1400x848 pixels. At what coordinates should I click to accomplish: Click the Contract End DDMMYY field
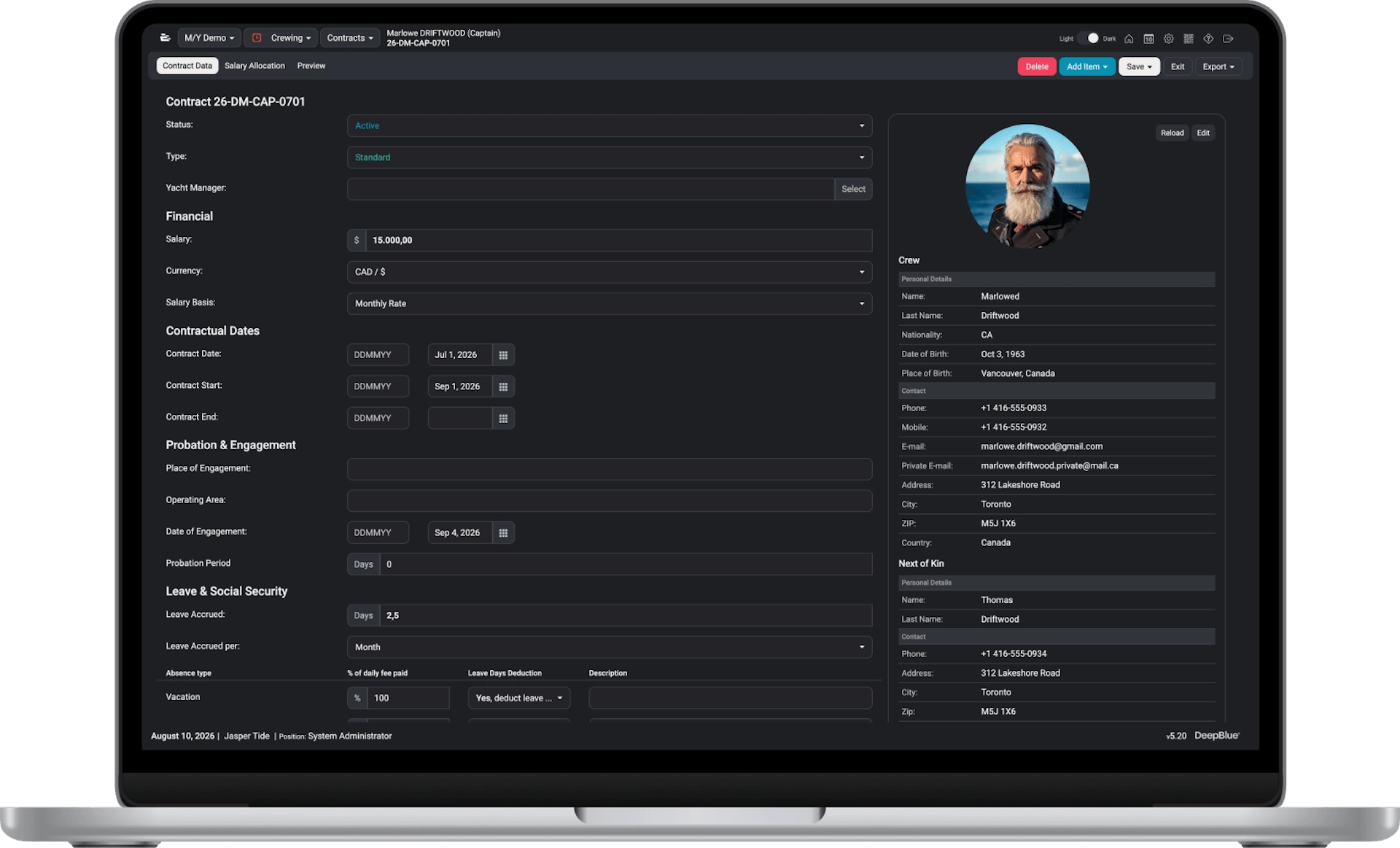378,419
